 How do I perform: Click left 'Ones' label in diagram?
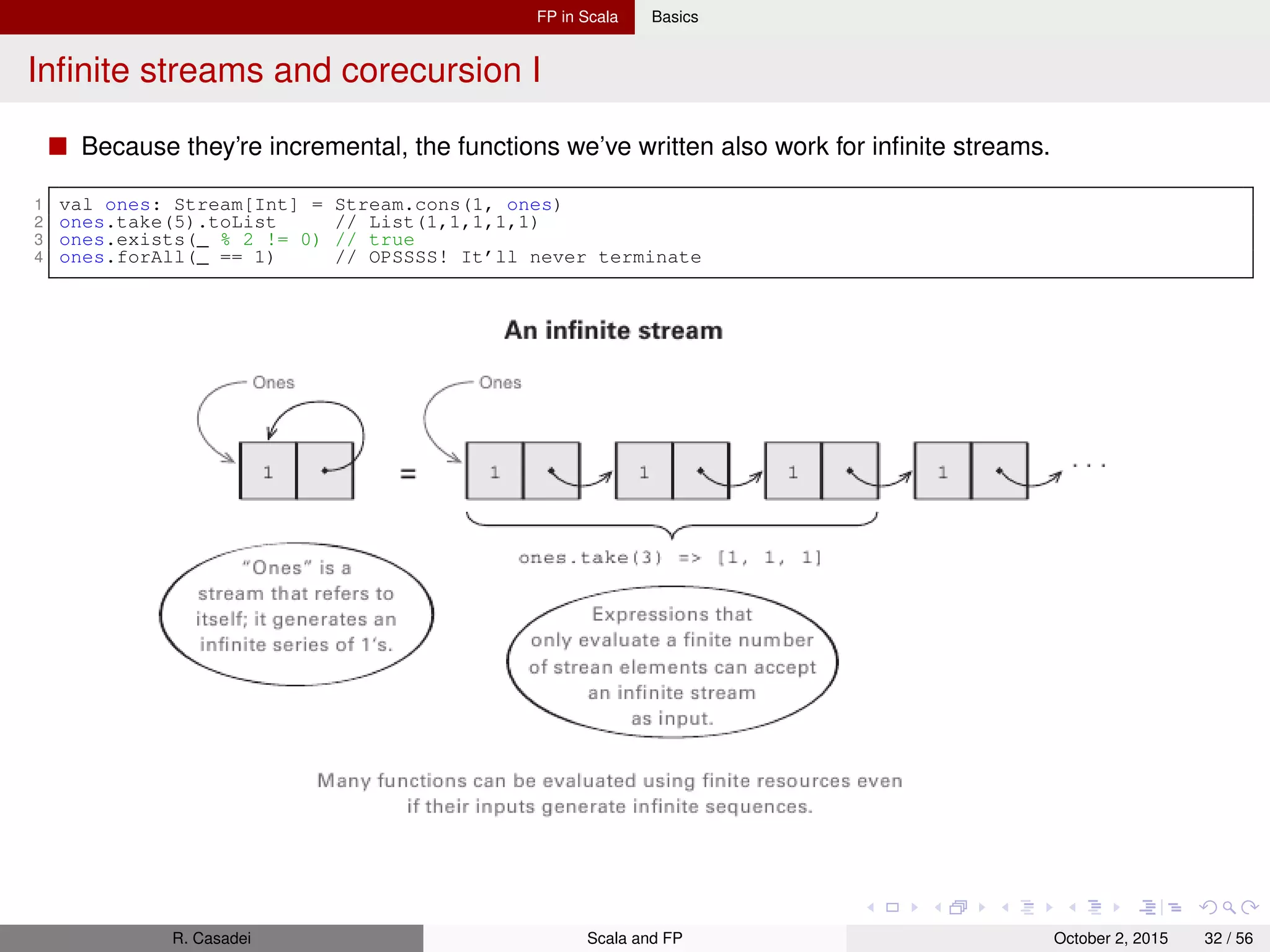click(x=273, y=382)
